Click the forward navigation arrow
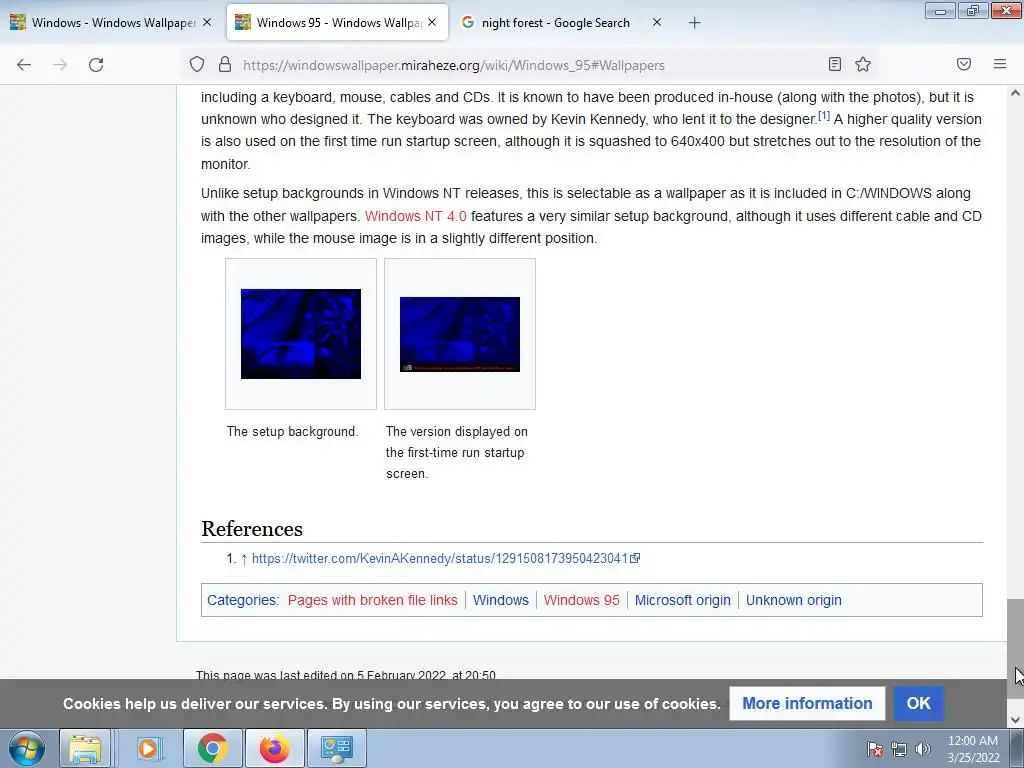 click(60, 65)
